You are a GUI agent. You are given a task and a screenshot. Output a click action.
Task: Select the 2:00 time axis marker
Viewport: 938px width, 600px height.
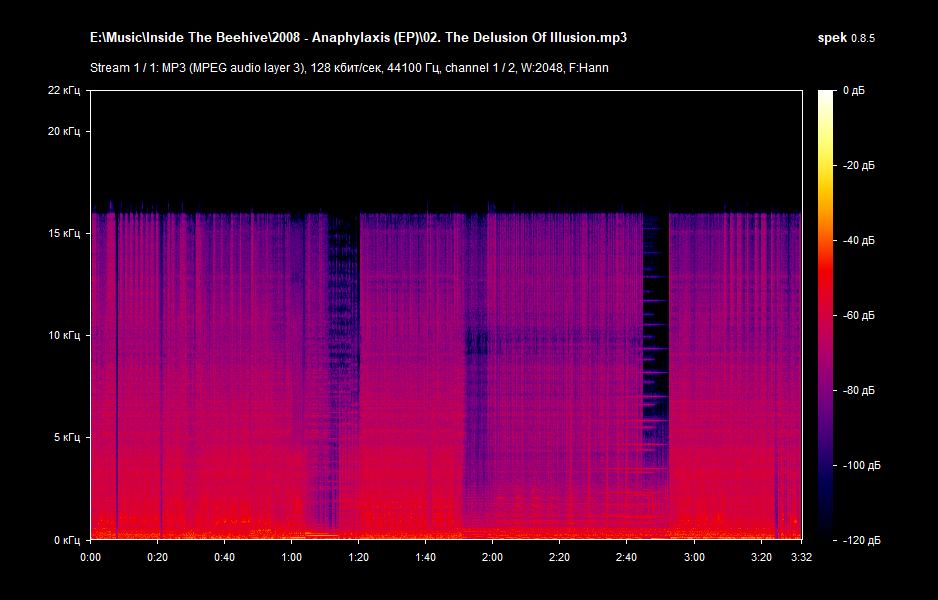point(492,556)
